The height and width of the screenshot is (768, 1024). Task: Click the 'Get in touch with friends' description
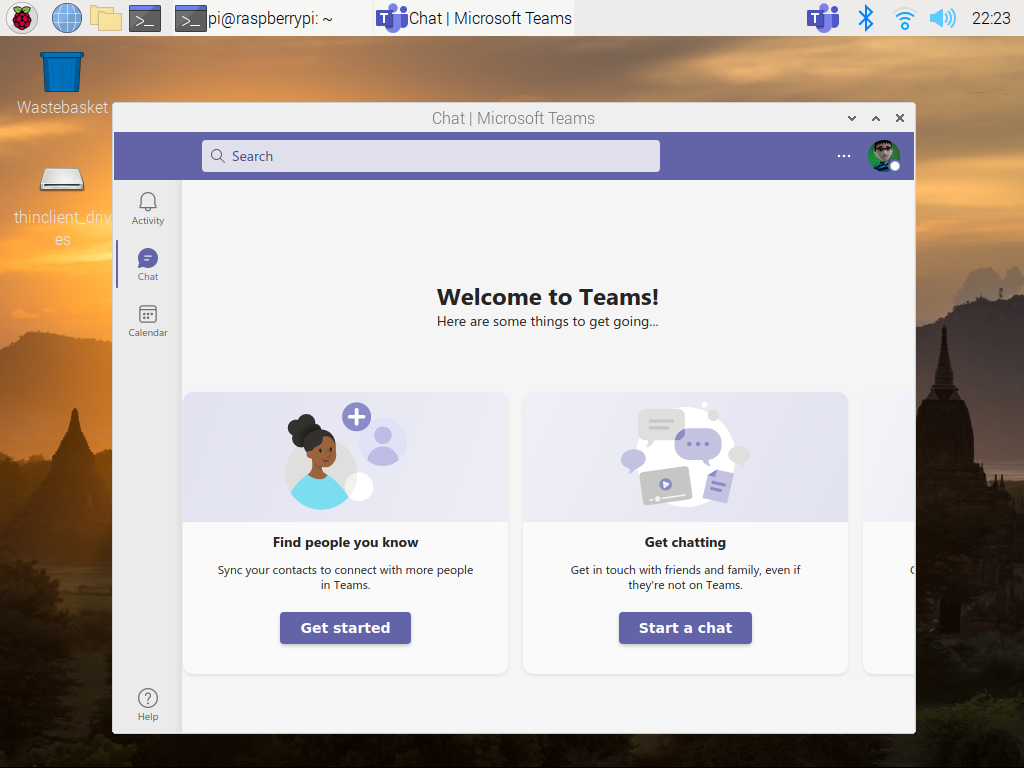[x=685, y=577]
